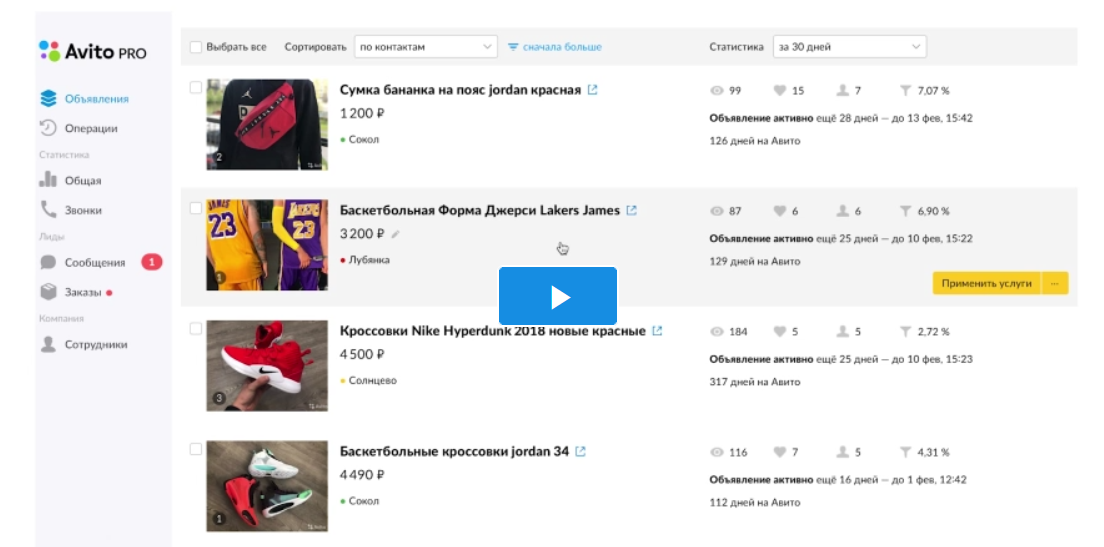The image size is (1104, 547).
Task: Open listing Сумка бананка на пояс jordan красная
Action: [x=460, y=90]
